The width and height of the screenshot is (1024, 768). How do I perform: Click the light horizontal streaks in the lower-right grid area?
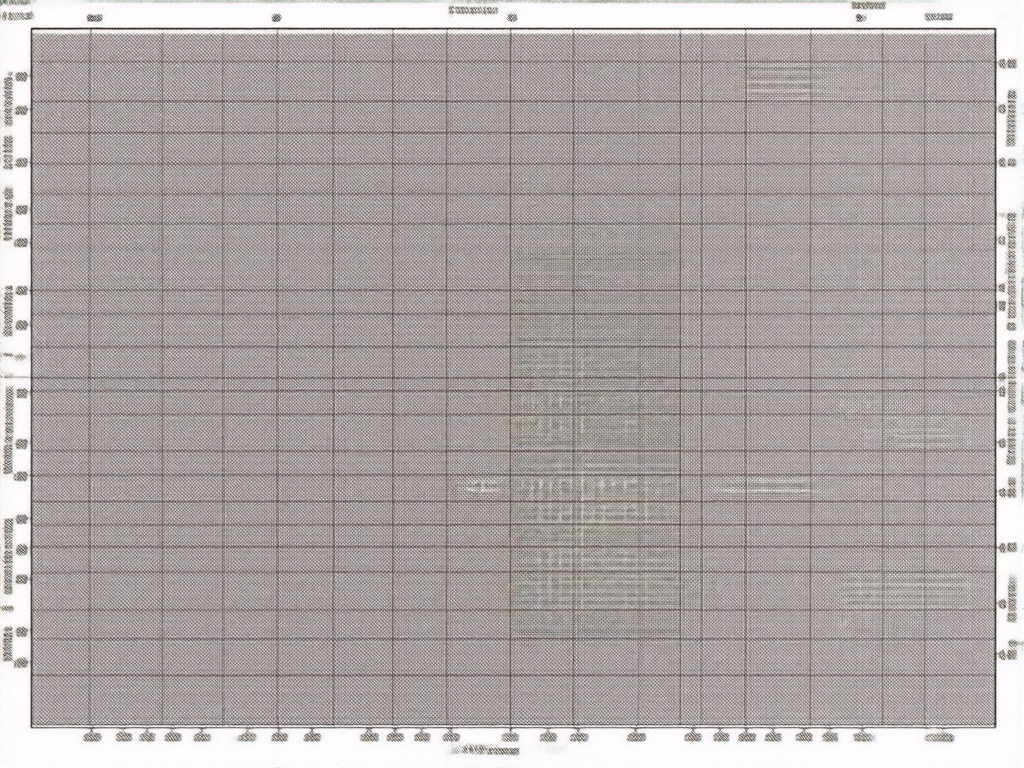pos(903,591)
